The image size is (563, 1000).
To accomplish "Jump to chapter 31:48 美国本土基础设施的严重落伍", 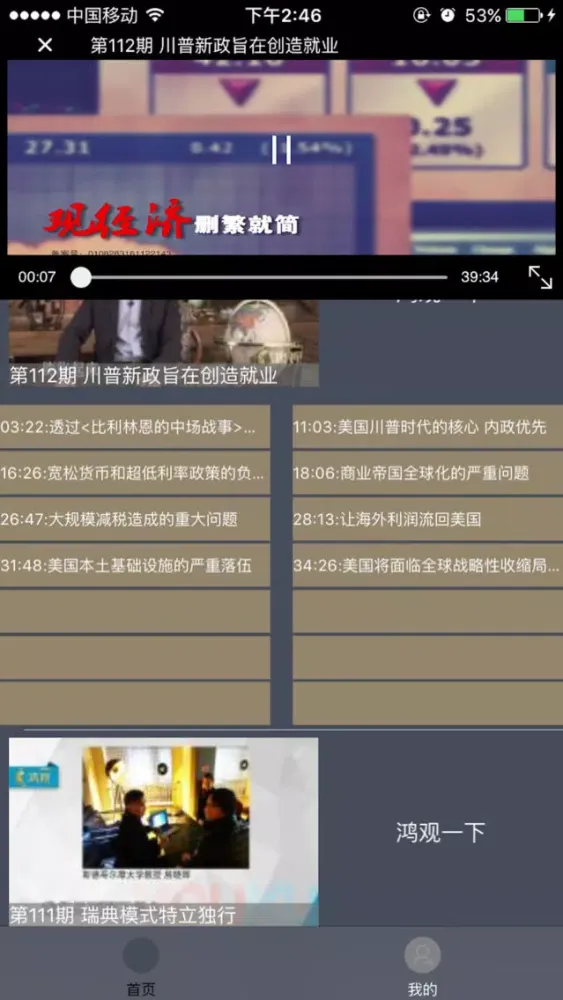I will pyautogui.click(x=135, y=565).
